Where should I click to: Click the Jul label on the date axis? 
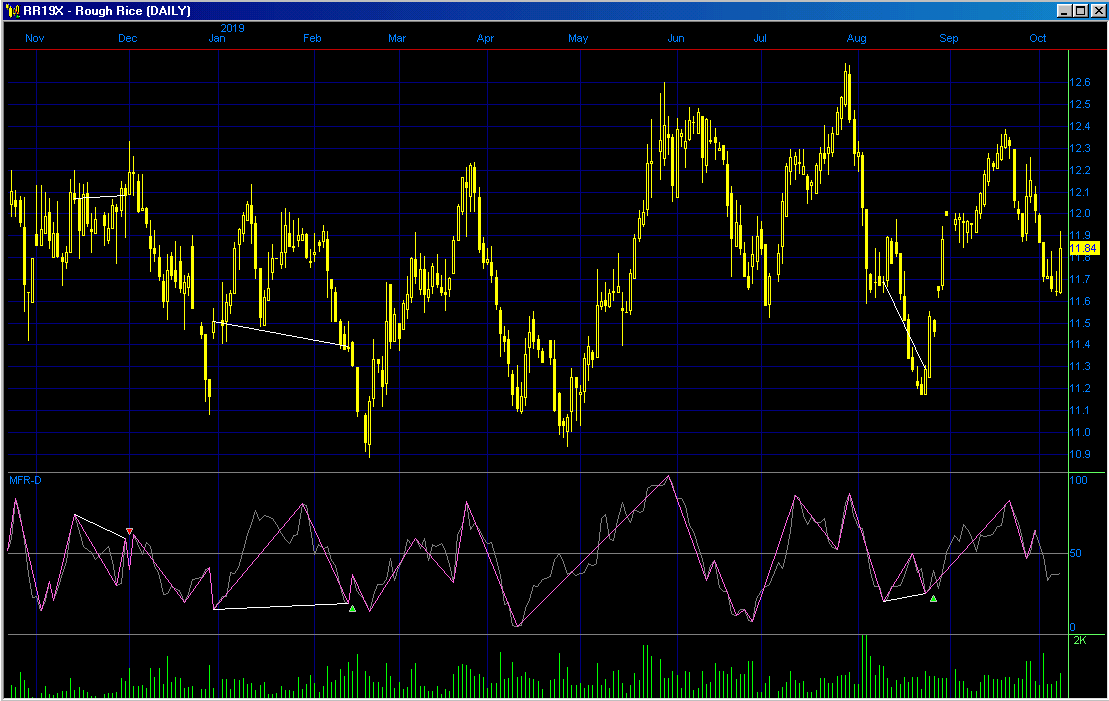760,38
